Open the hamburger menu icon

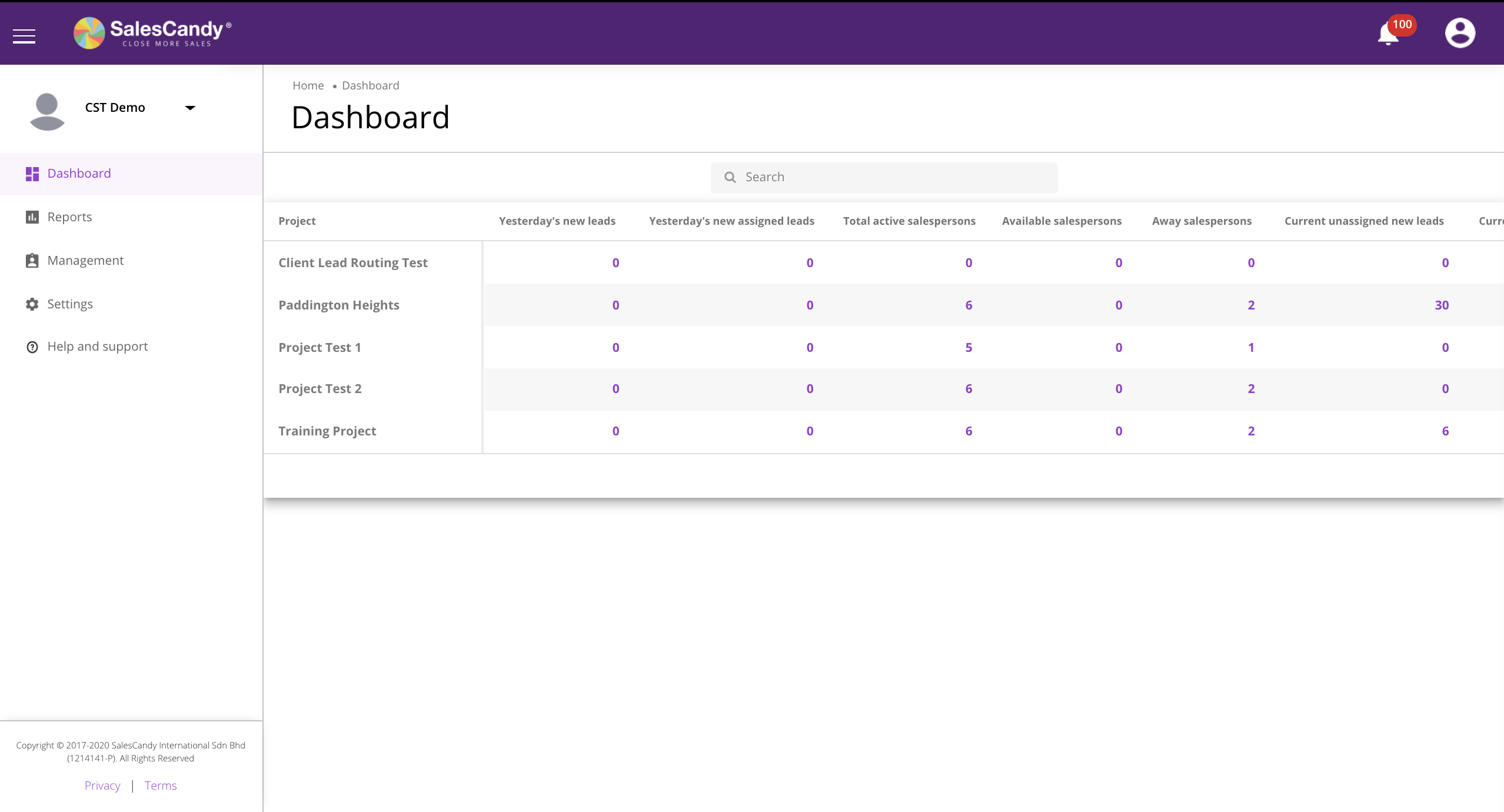pyautogui.click(x=24, y=36)
